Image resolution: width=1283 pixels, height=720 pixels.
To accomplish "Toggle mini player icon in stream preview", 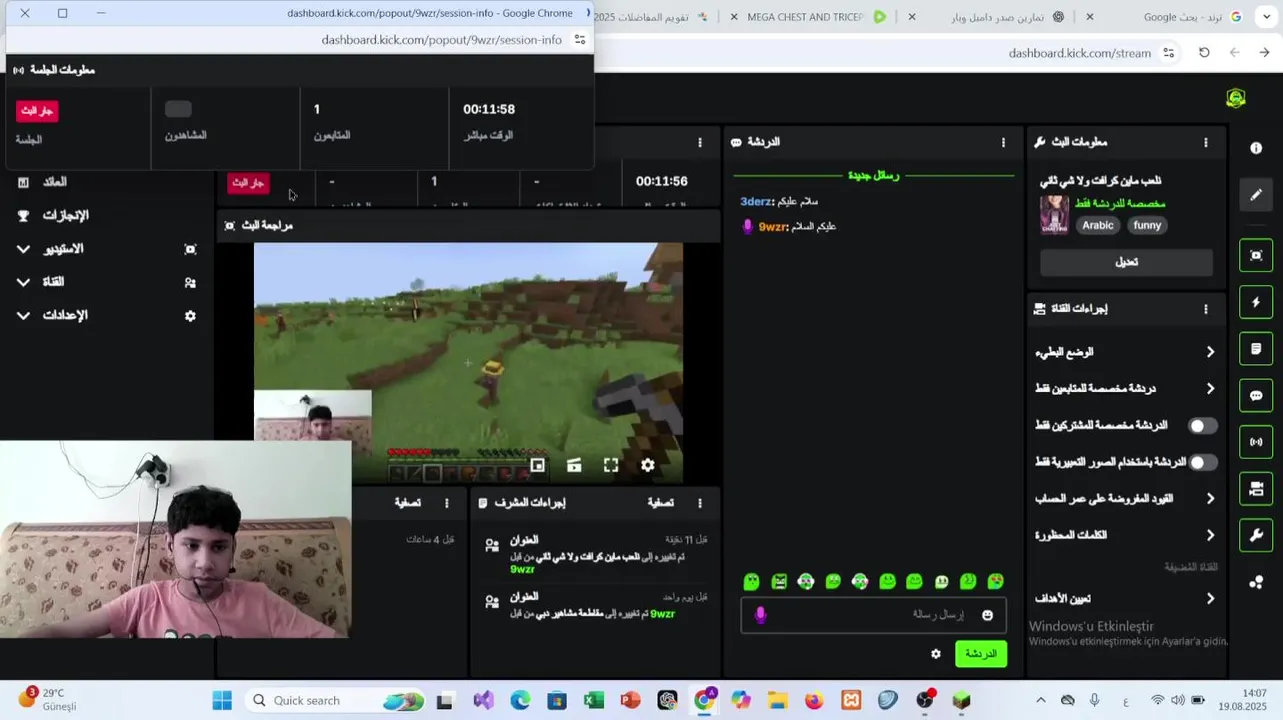I will pyautogui.click(x=538, y=465).
